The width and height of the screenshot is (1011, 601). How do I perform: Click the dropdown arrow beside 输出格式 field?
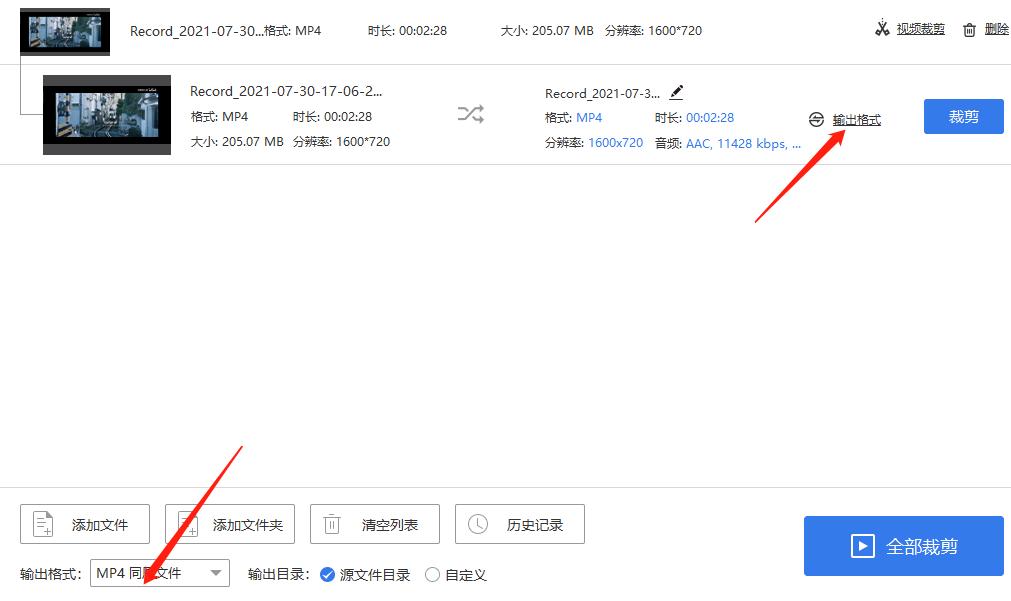214,574
